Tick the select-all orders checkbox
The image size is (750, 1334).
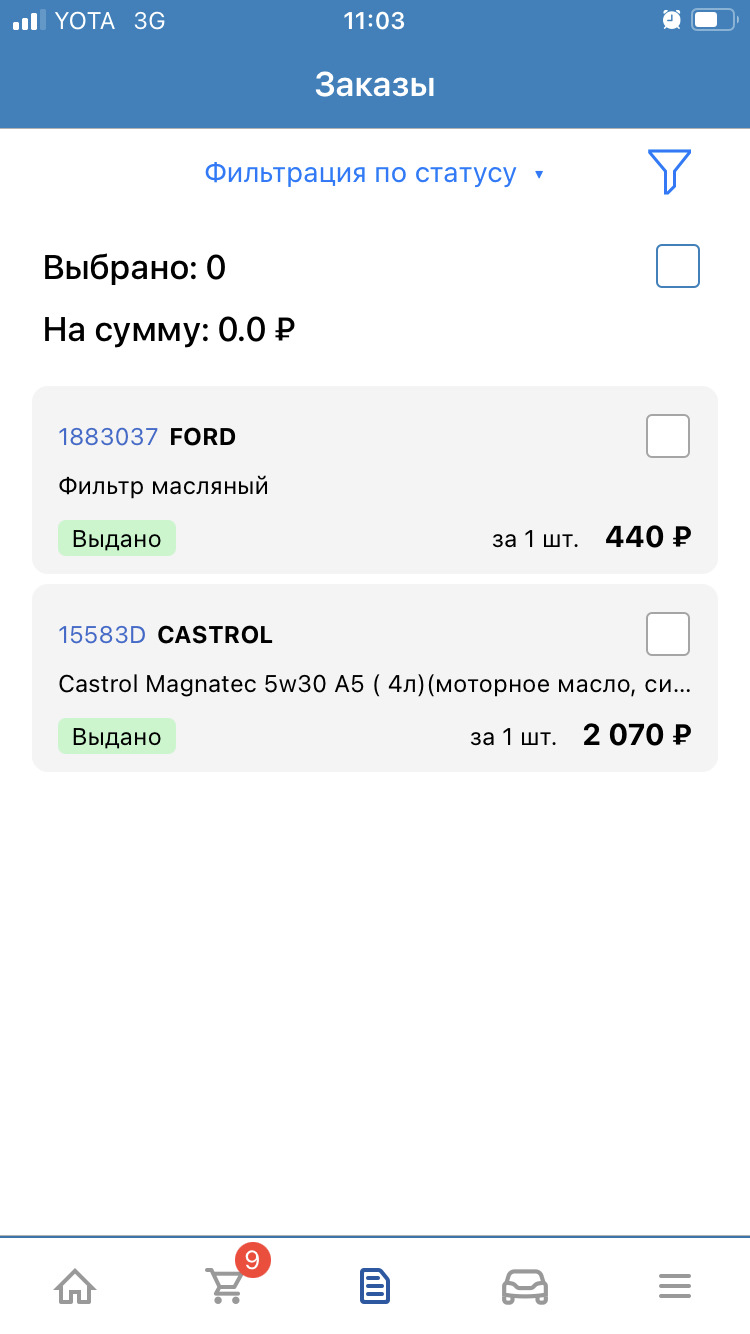click(x=677, y=266)
